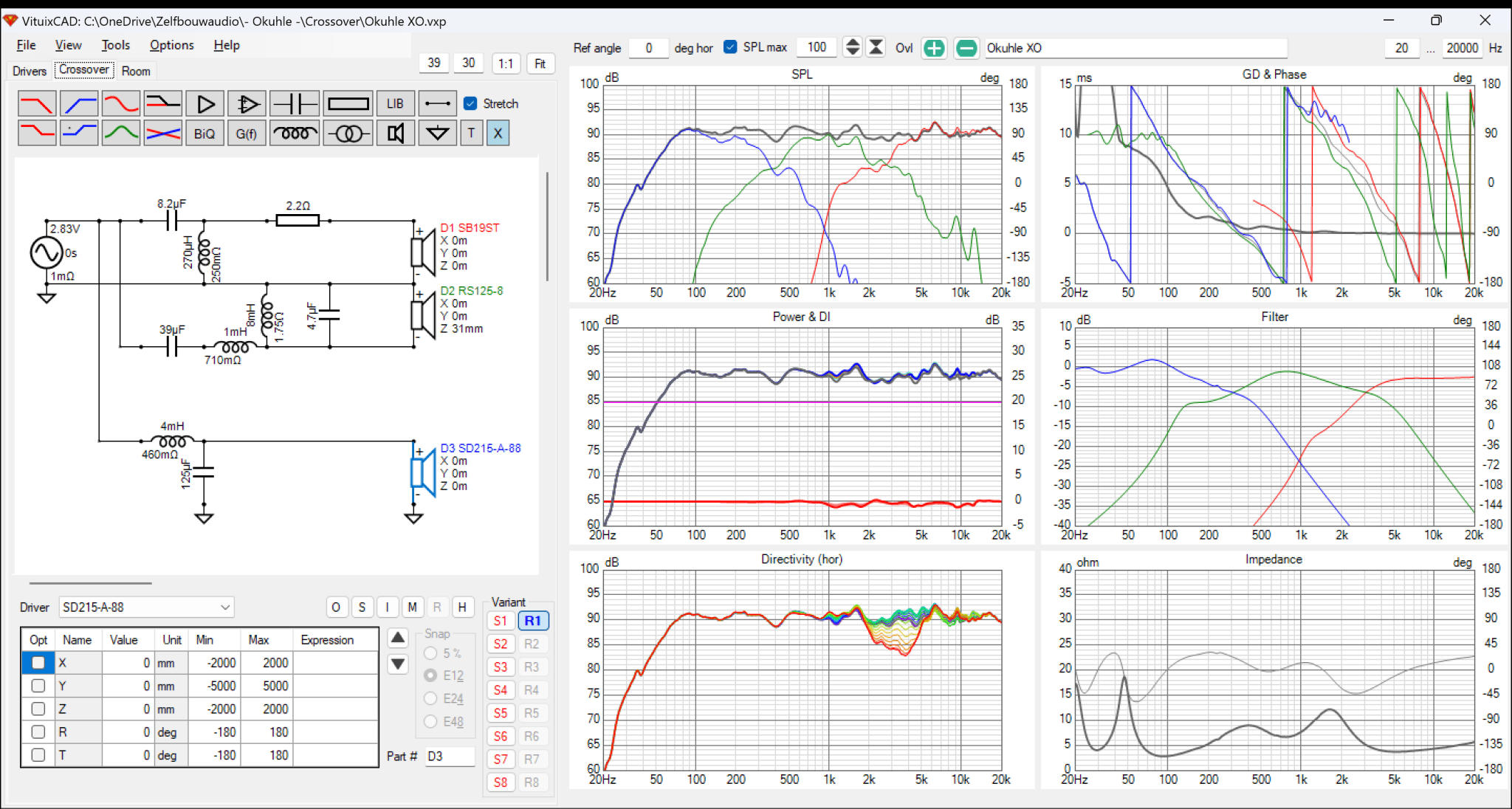Remove overlay with green minus button
The height and width of the screenshot is (809, 1512).
pyautogui.click(x=966, y=48)
